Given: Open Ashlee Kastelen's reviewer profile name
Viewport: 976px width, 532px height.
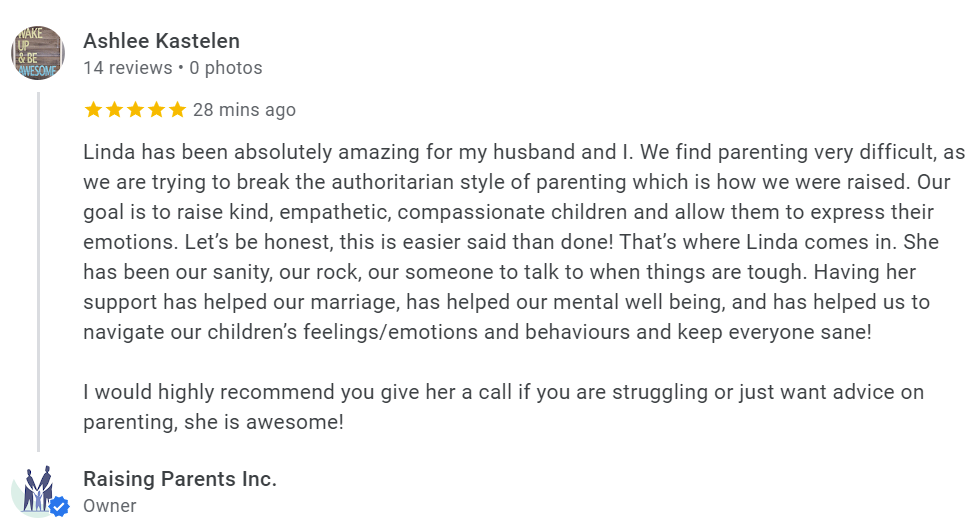Looking at the screenshot, I should coord(161,41).
